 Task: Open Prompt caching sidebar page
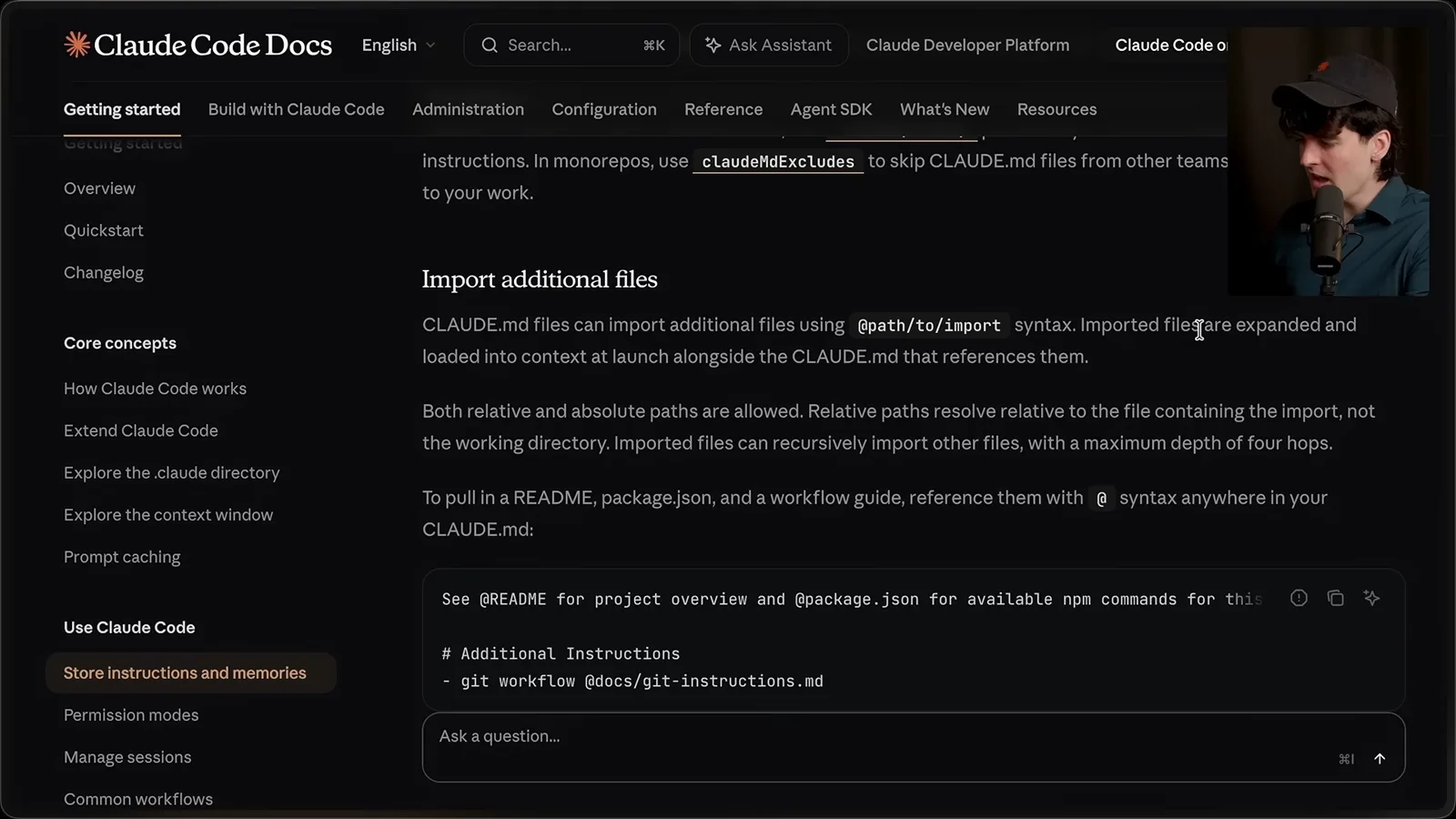[x=122, y=557]
